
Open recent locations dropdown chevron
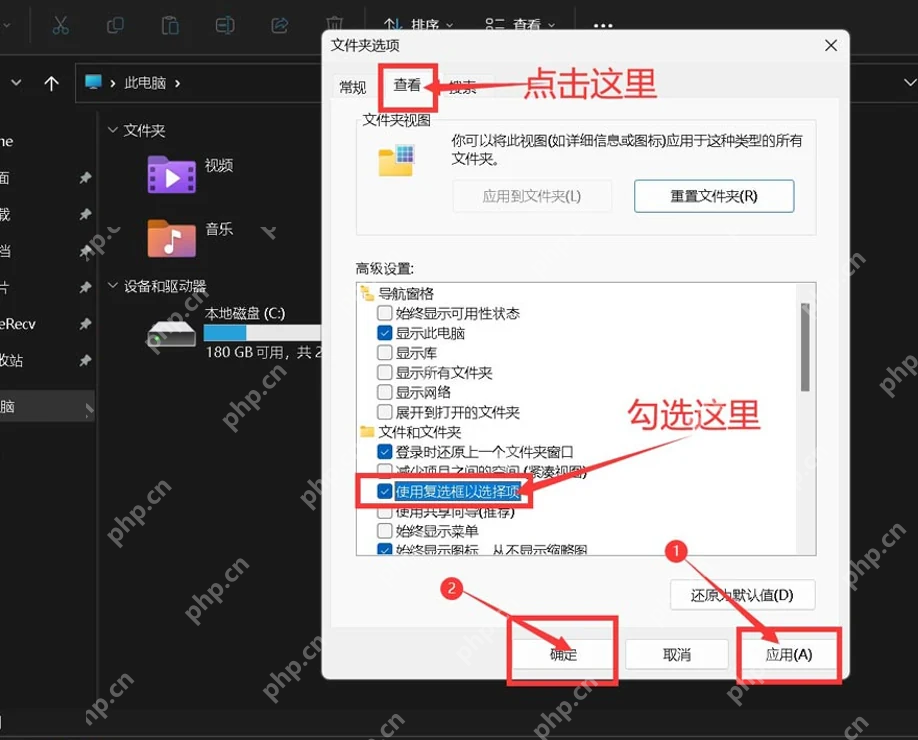16,83
